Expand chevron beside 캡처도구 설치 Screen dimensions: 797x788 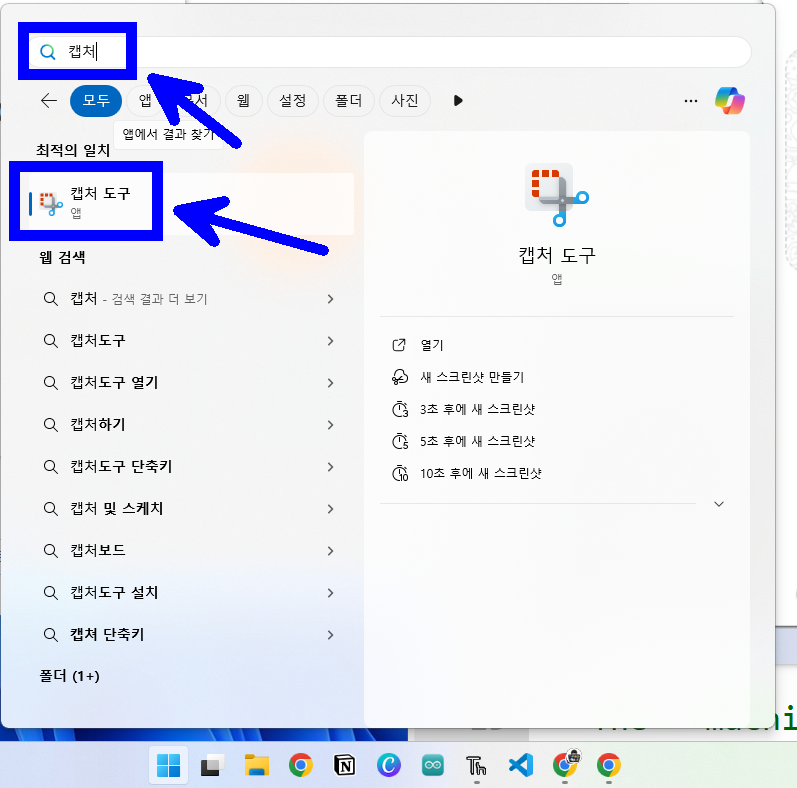point(330,593)
